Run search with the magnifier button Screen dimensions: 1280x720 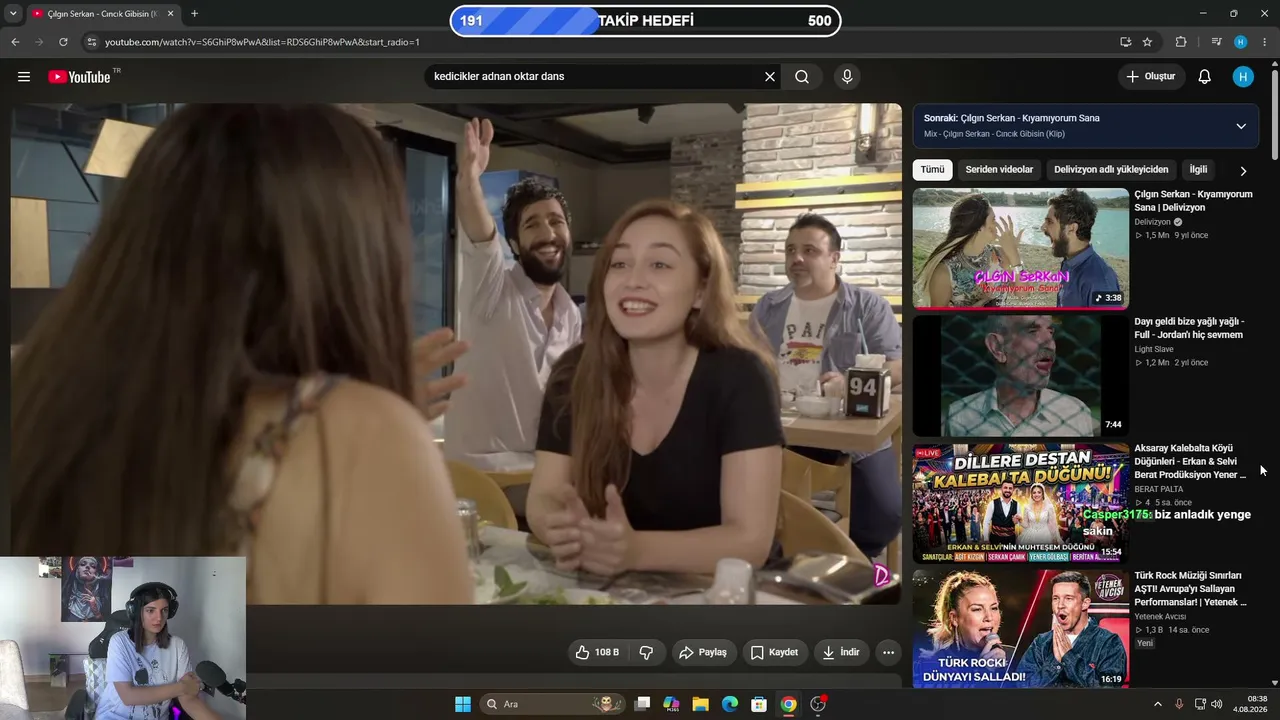click(802, 77)
